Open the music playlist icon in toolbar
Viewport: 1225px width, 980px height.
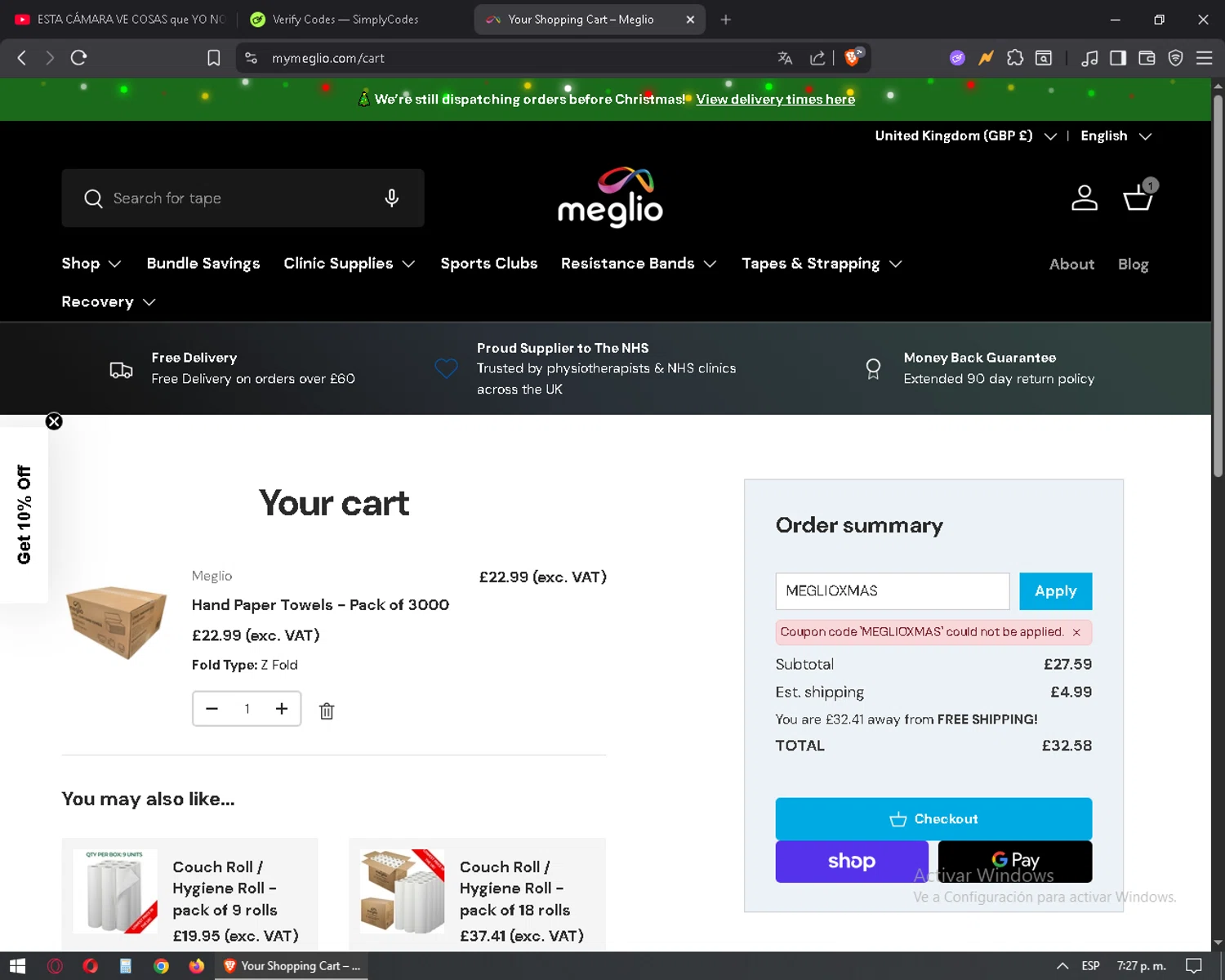click(x=1089, y=58)
